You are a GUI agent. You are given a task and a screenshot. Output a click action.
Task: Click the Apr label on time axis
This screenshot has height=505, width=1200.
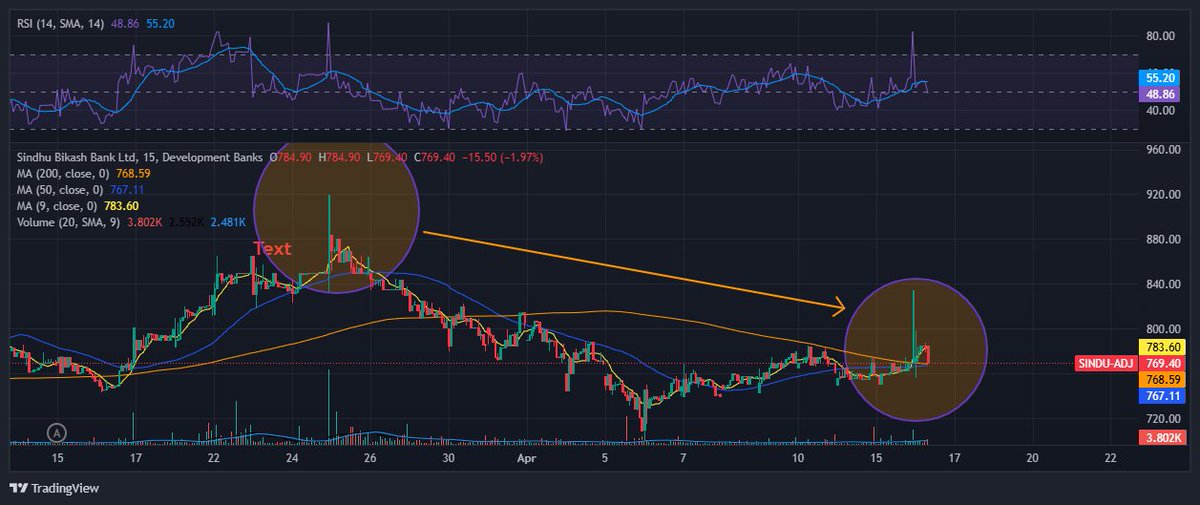pyautogui.click(x=527, y=457)
